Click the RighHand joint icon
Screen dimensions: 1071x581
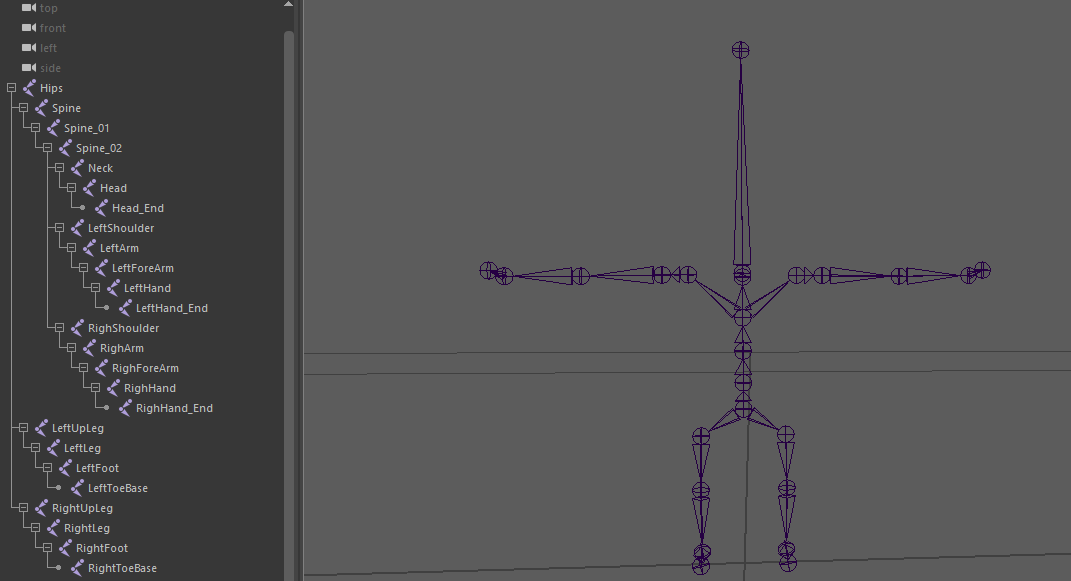[x=113, y=388]
